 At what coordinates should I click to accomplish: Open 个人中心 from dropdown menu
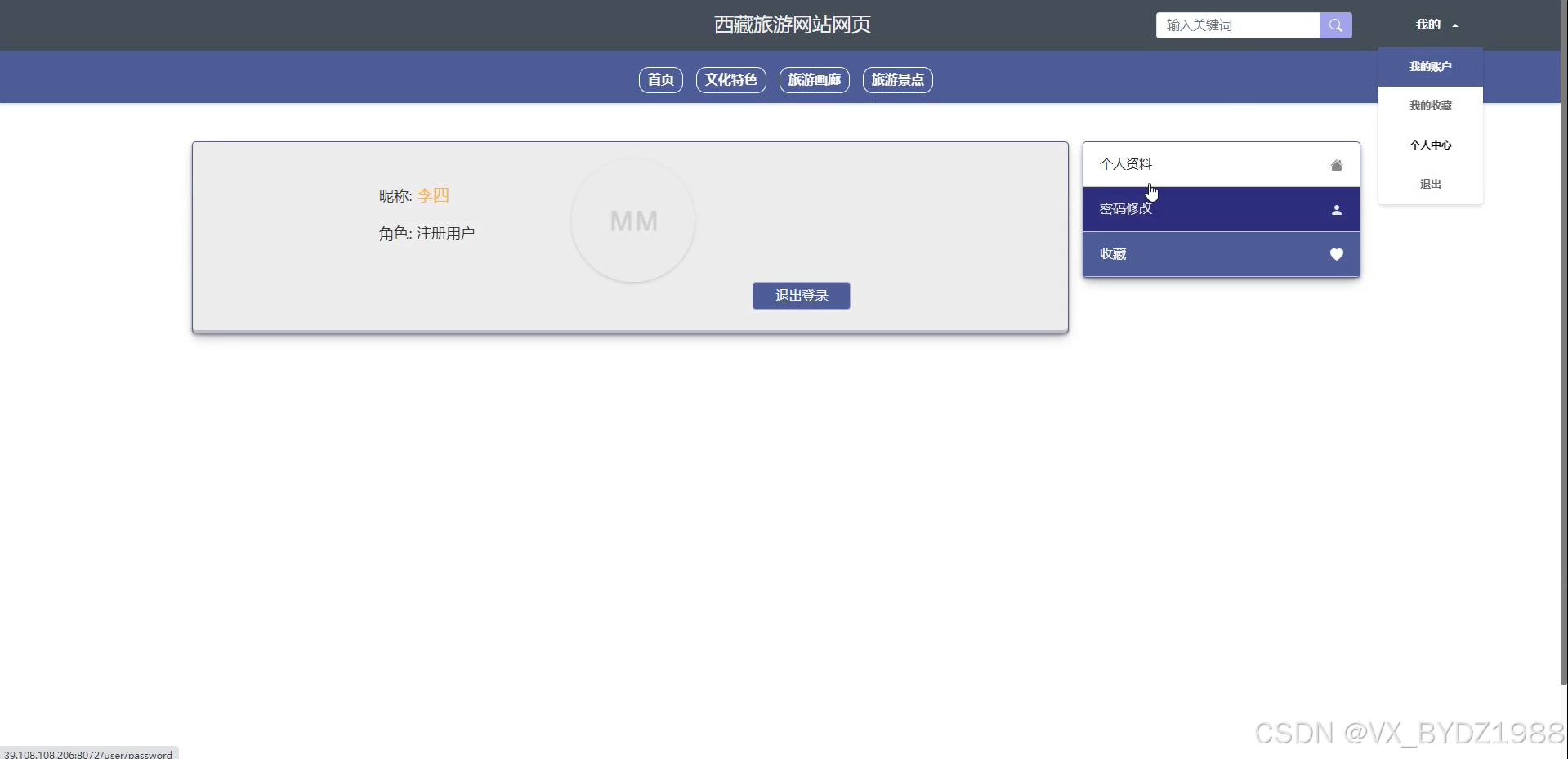click(x=1431, y=145)
